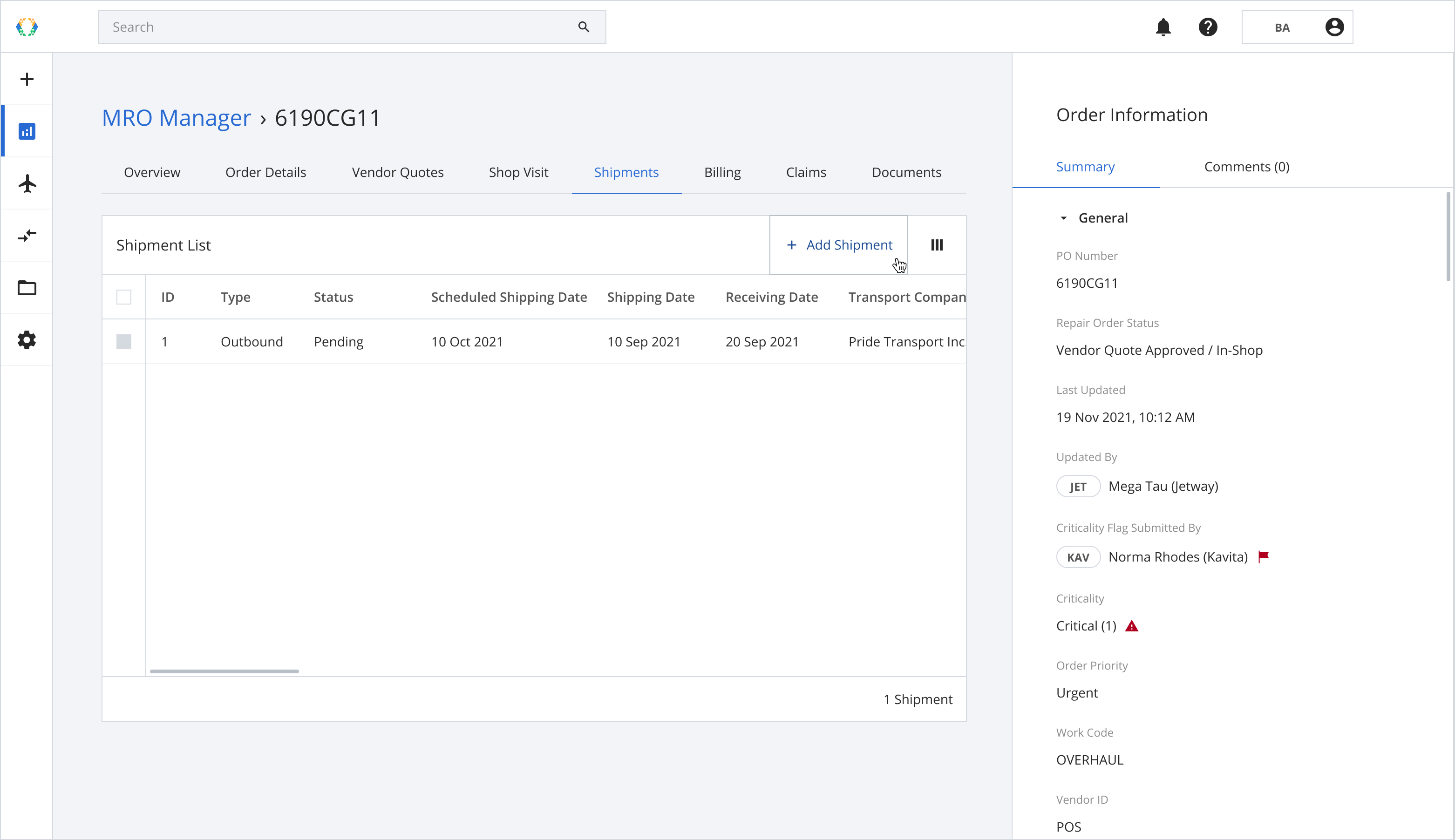Open the dashboard chart sidebar icon
This screenshot has width=1455, height=840.
(27, 131)
